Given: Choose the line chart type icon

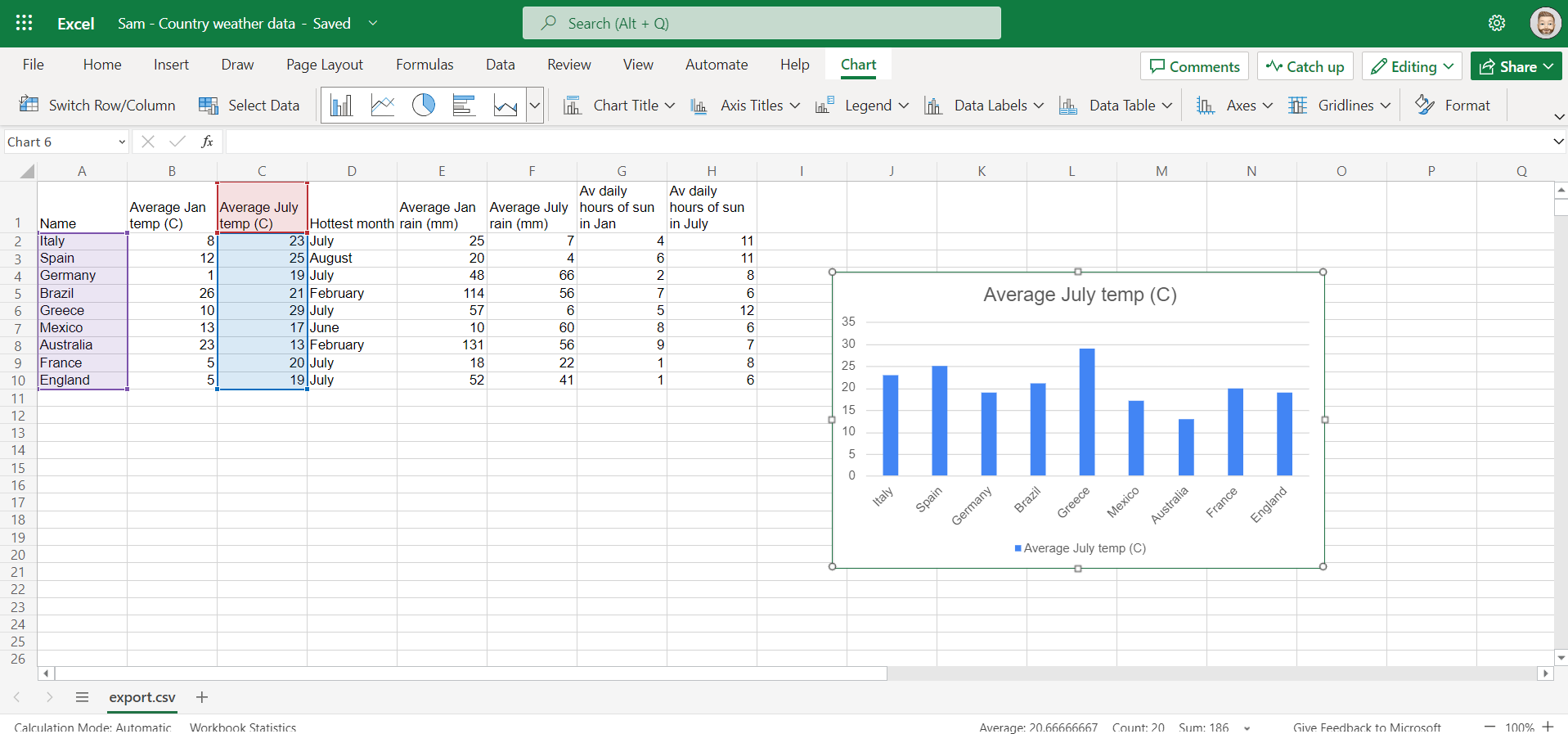Looking at the screenshot, I should [383, 106].
